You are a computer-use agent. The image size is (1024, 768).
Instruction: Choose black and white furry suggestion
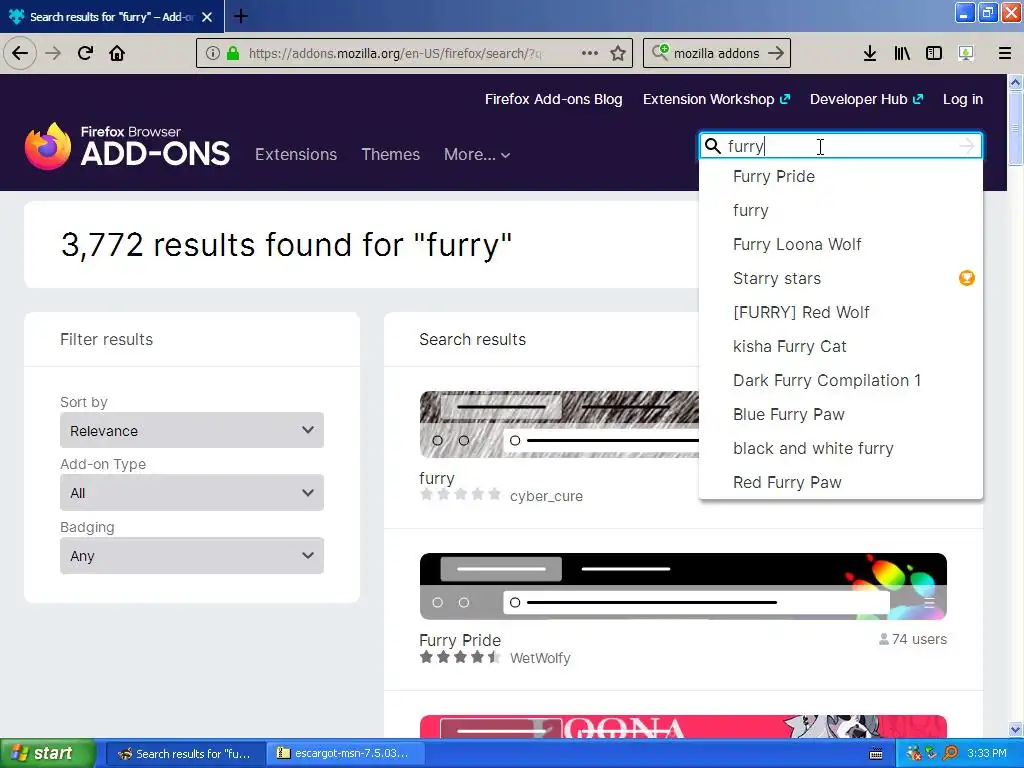(x=840, y=448)
